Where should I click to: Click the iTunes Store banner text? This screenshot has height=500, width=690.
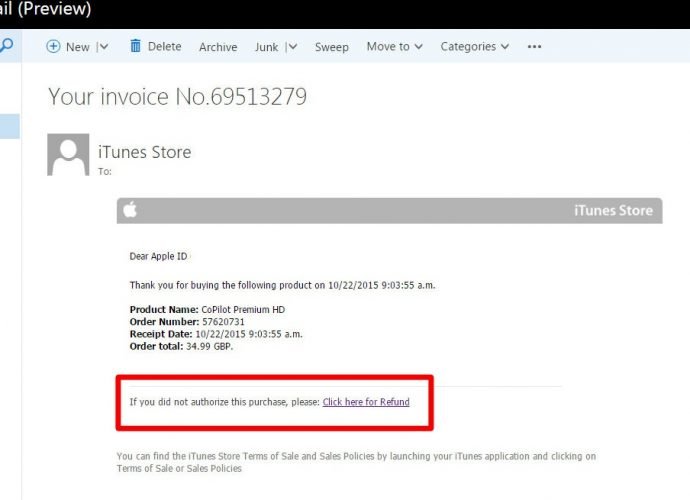click(613, 210)
